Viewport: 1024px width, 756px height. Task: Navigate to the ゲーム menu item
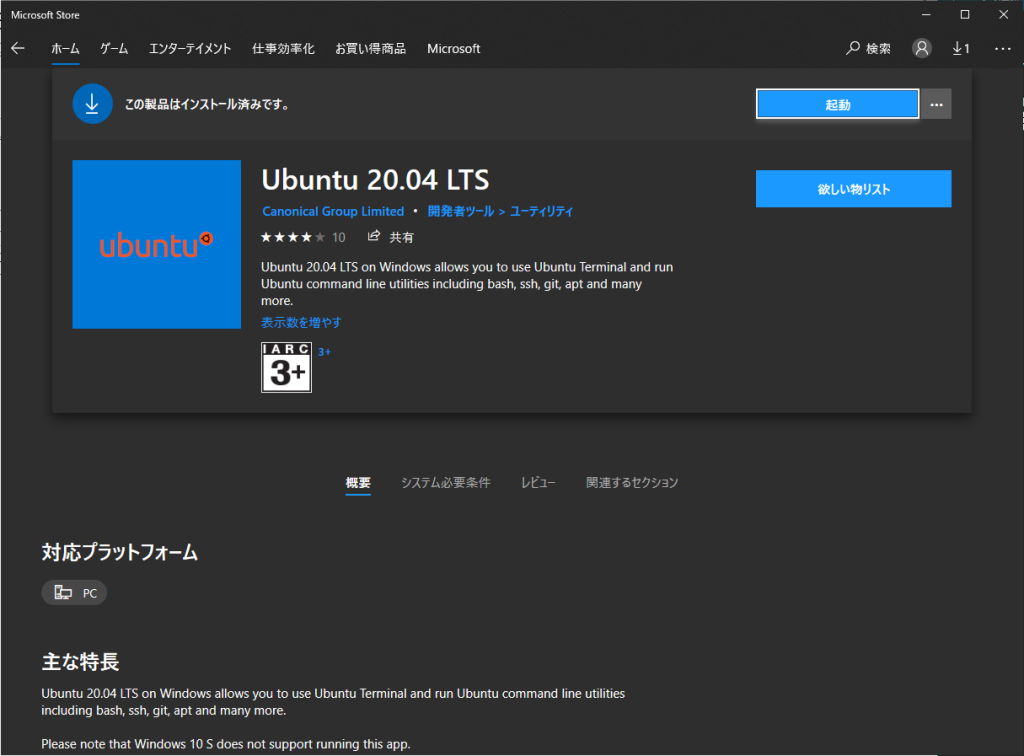(x=113, y=48)
